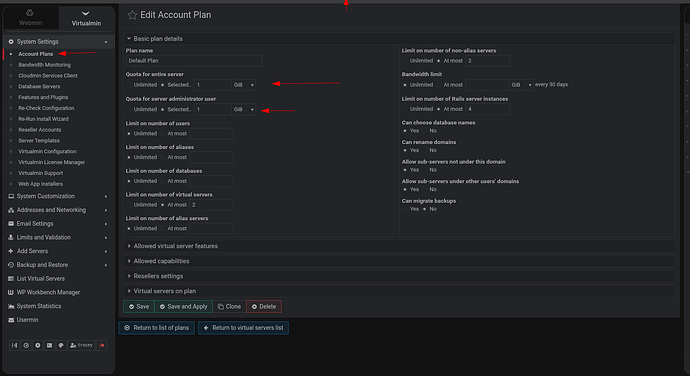Open Bandwidth Monitoring in the sidebar
The image size is (690, 376).
44,65
